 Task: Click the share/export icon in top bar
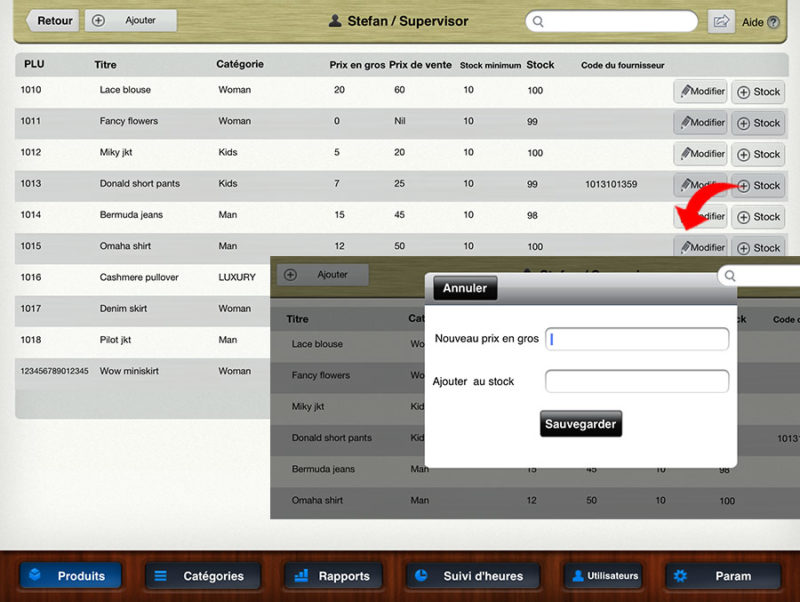720,21
